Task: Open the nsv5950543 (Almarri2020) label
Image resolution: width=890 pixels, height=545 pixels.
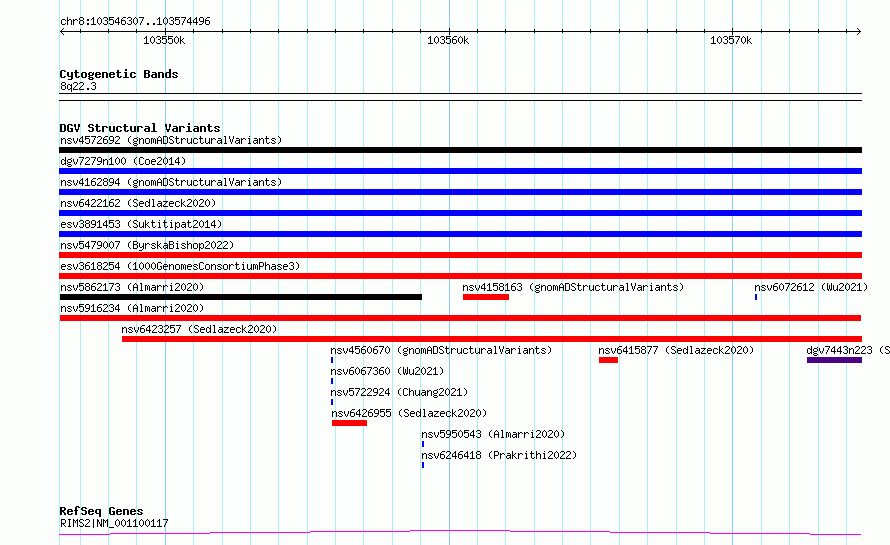Action: tap(493, 434)
